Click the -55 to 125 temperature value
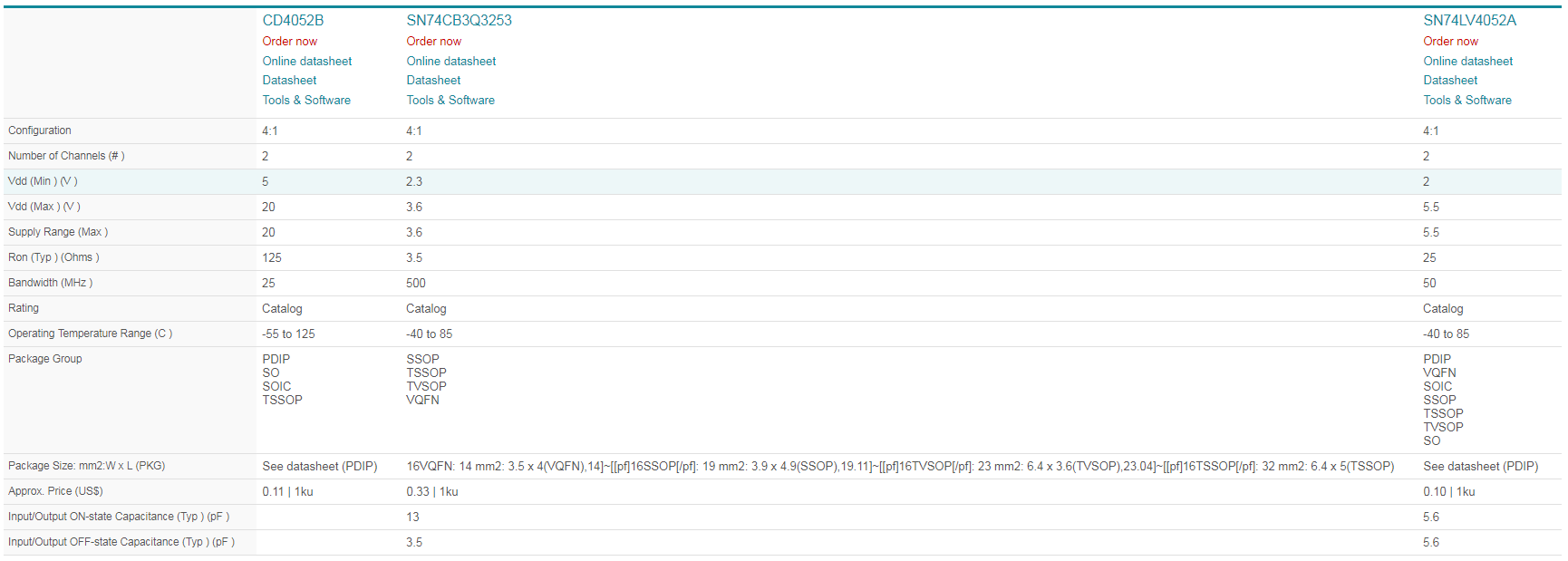Screen dimensions: 1568x561 (x=288, y=334)
